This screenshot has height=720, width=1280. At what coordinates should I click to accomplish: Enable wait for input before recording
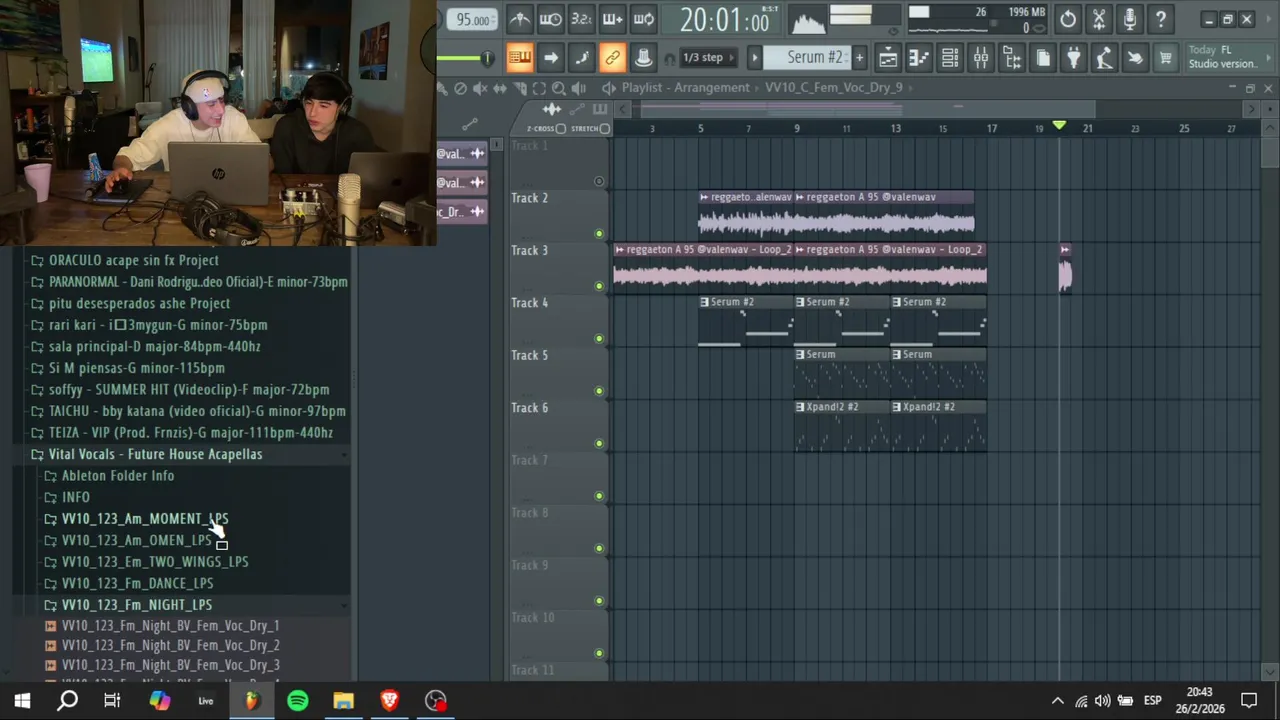[x=550, y=19]
